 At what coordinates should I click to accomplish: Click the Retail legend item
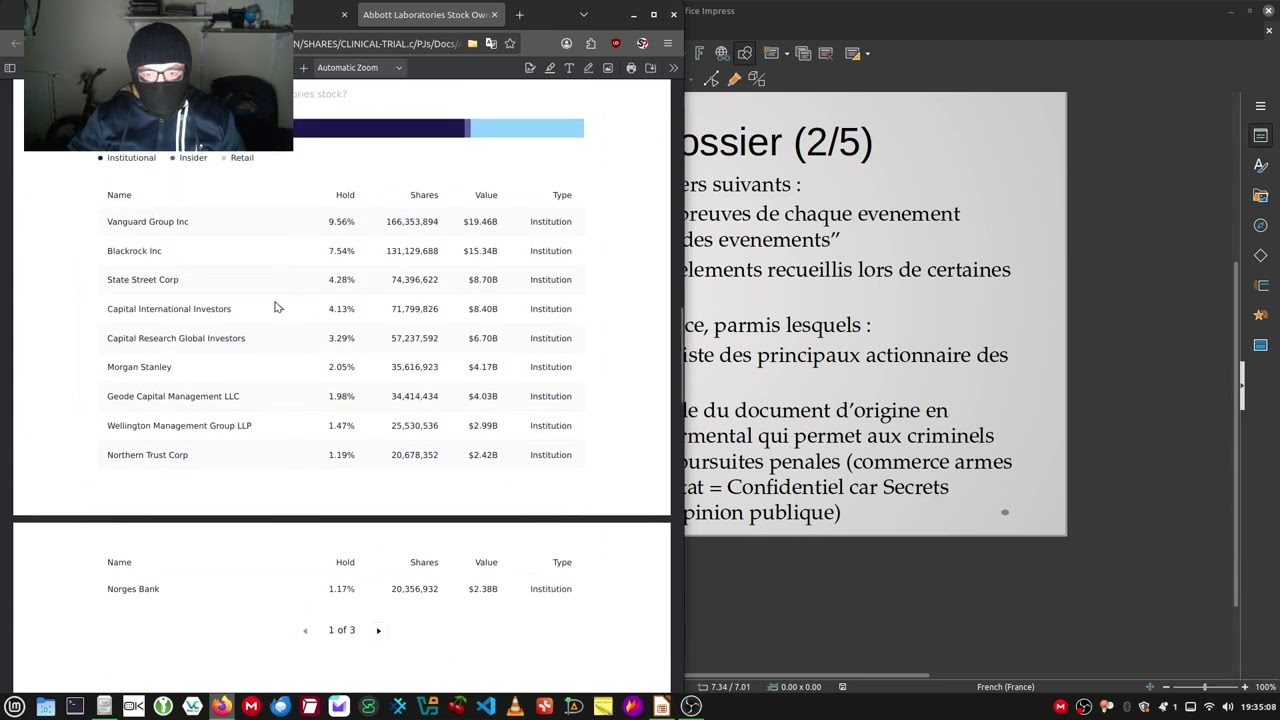pos(238,158)
